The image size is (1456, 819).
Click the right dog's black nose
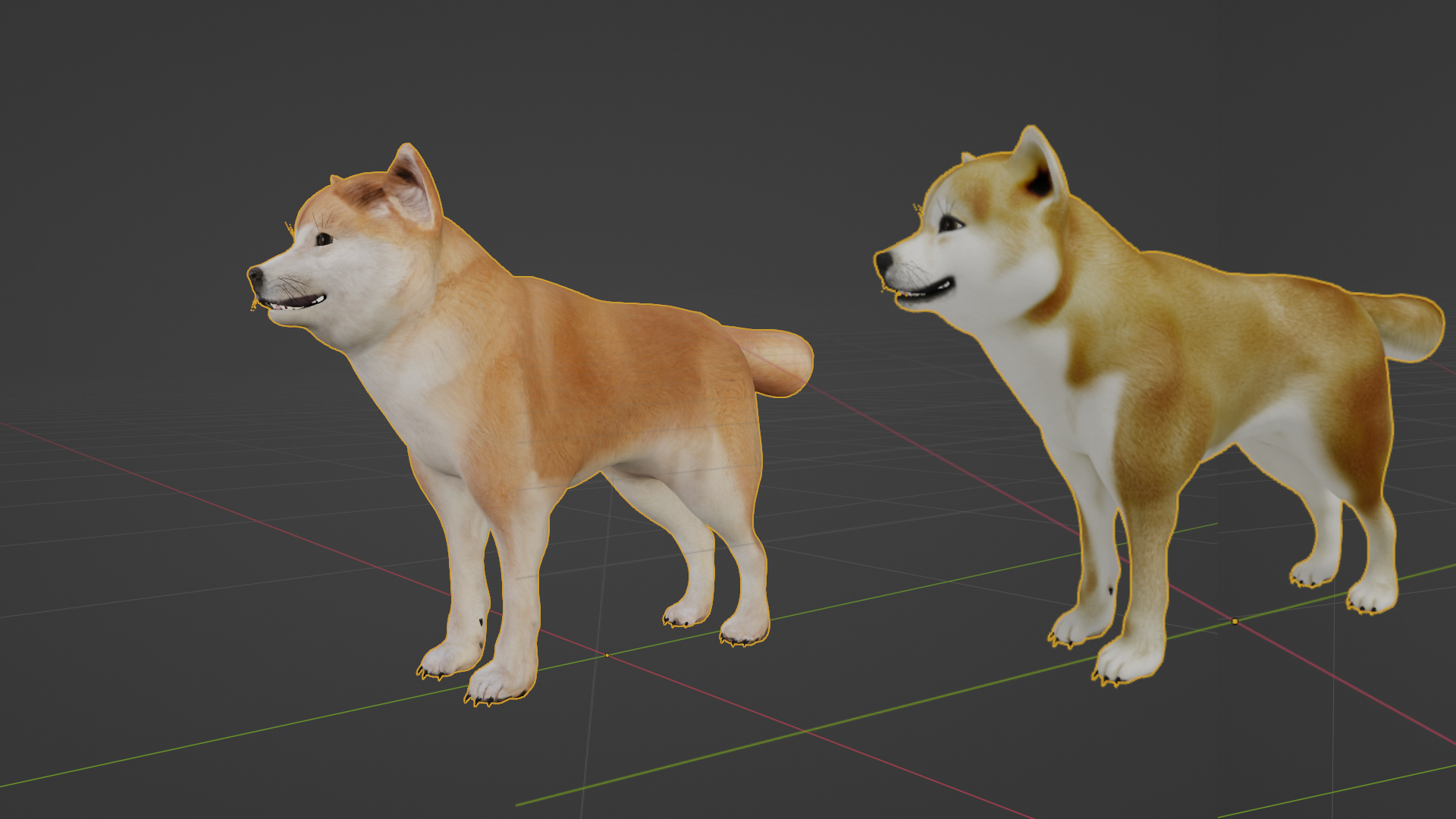883,262
